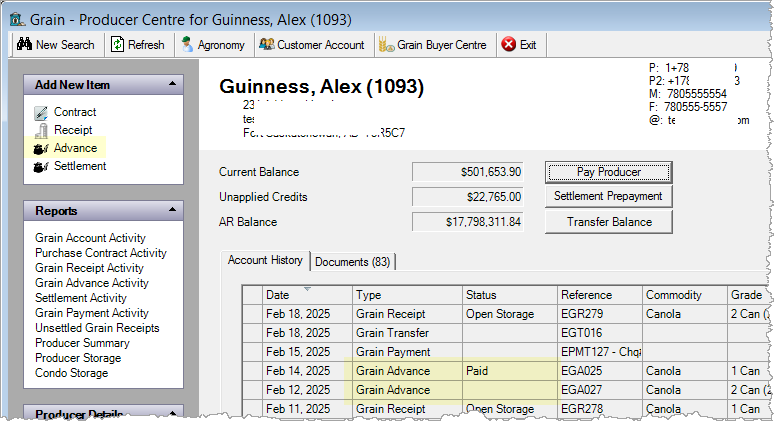This screenshot has height=421, width=774.
Task: Add a new Receipt item
Action: coord(73,130)
